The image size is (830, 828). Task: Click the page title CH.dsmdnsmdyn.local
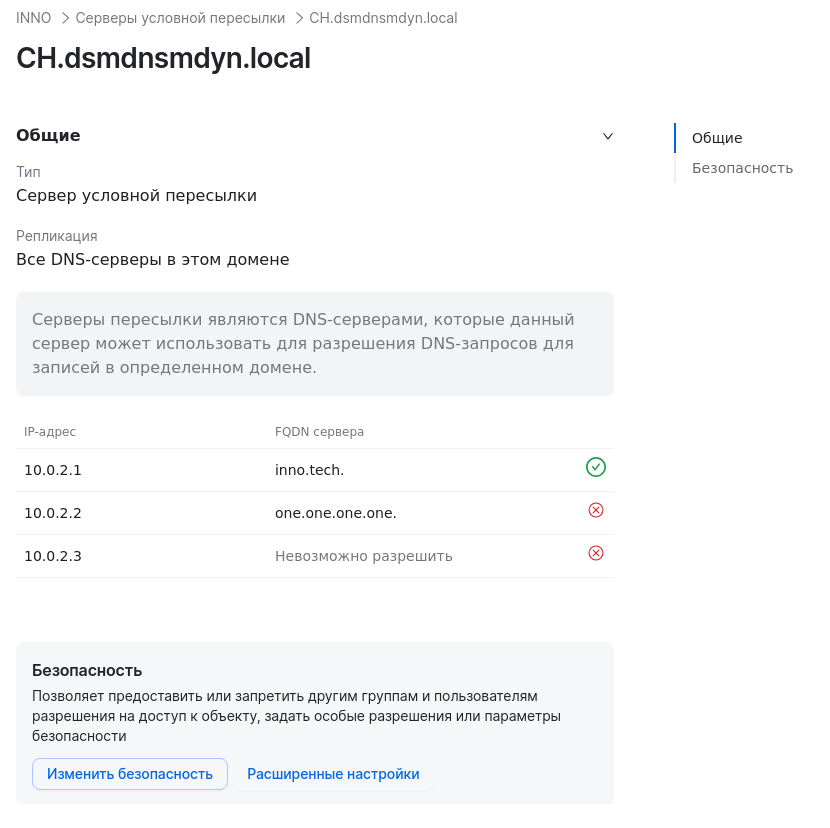pyautogui.click(x=164, y=58)
